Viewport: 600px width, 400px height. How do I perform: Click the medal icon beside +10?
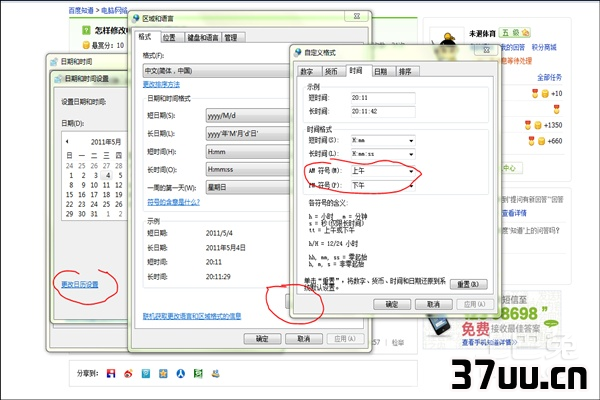tap(535, 93)
